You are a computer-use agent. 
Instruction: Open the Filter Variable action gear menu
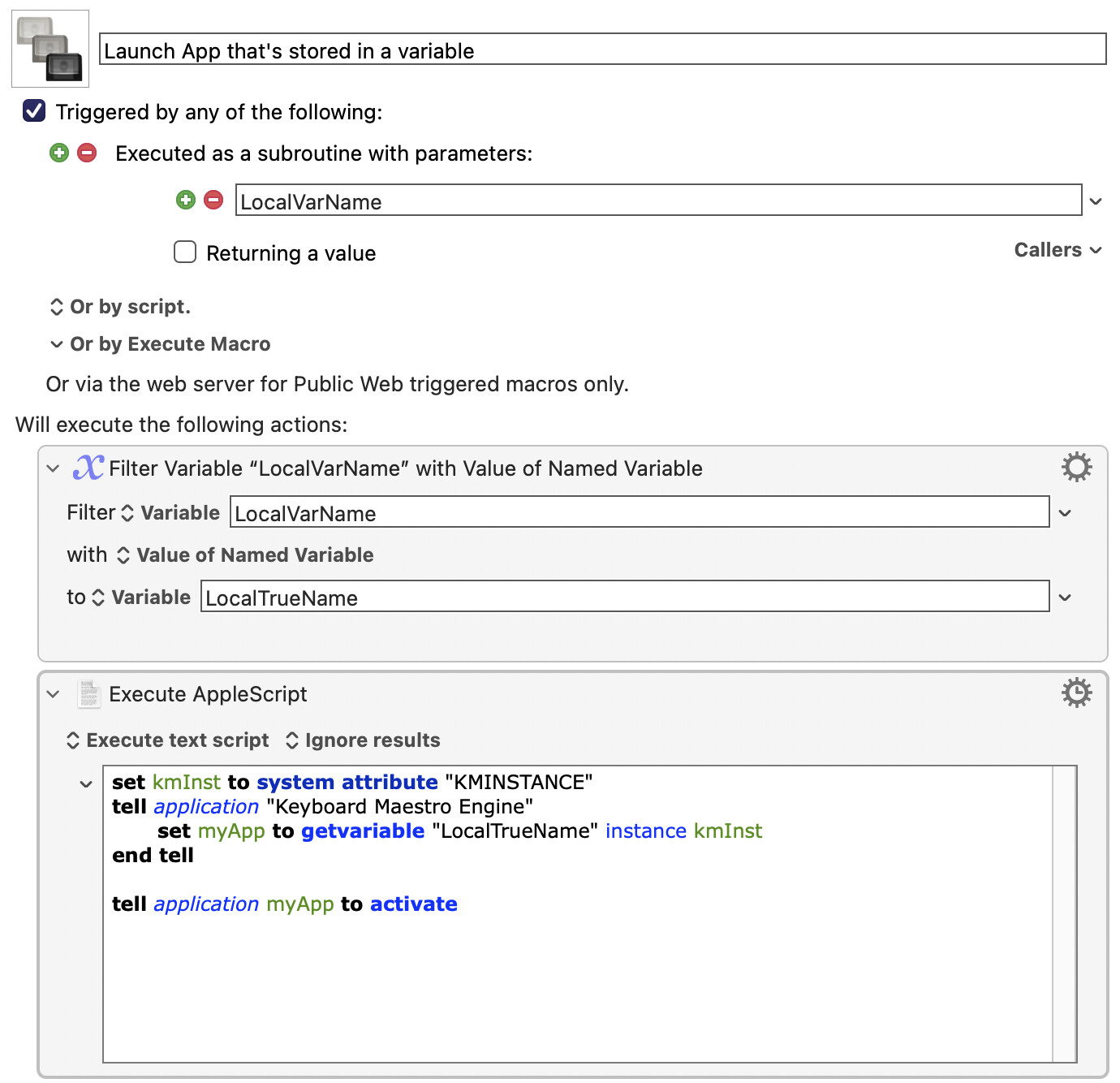[x=1076, y=468]
